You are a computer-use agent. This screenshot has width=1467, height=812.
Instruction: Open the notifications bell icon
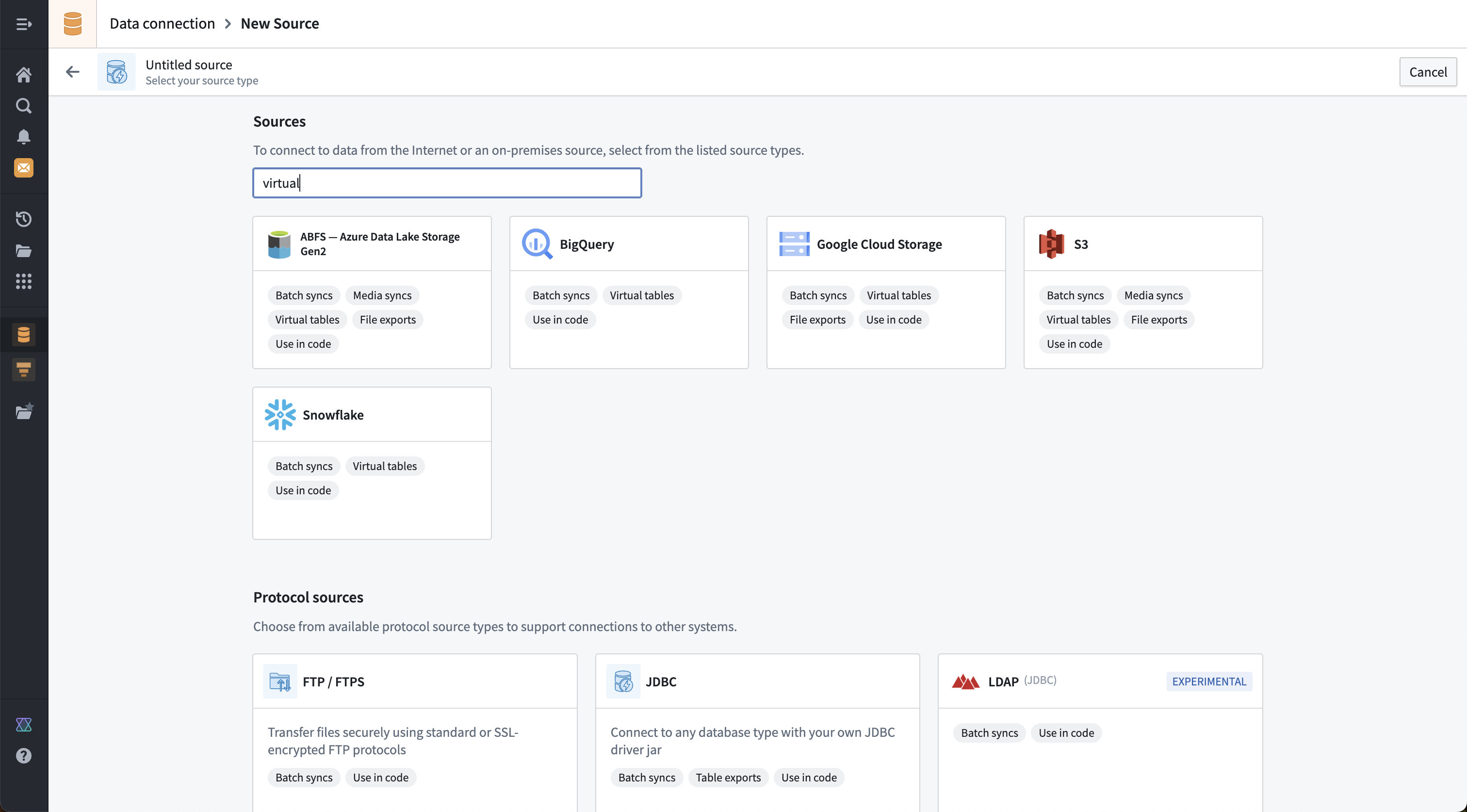(x=23, y=137)
